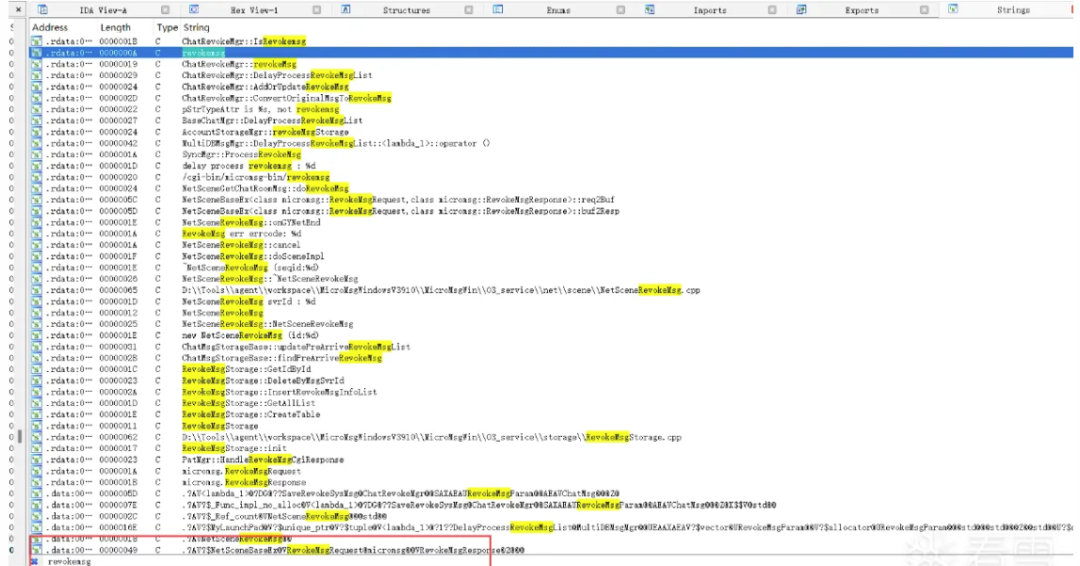Image resolution: width=1080 pixels, height=566 pixels.
Task: Select the ChatRevokeMgr::revokeMsg string row
Action: tap(551, 64)
